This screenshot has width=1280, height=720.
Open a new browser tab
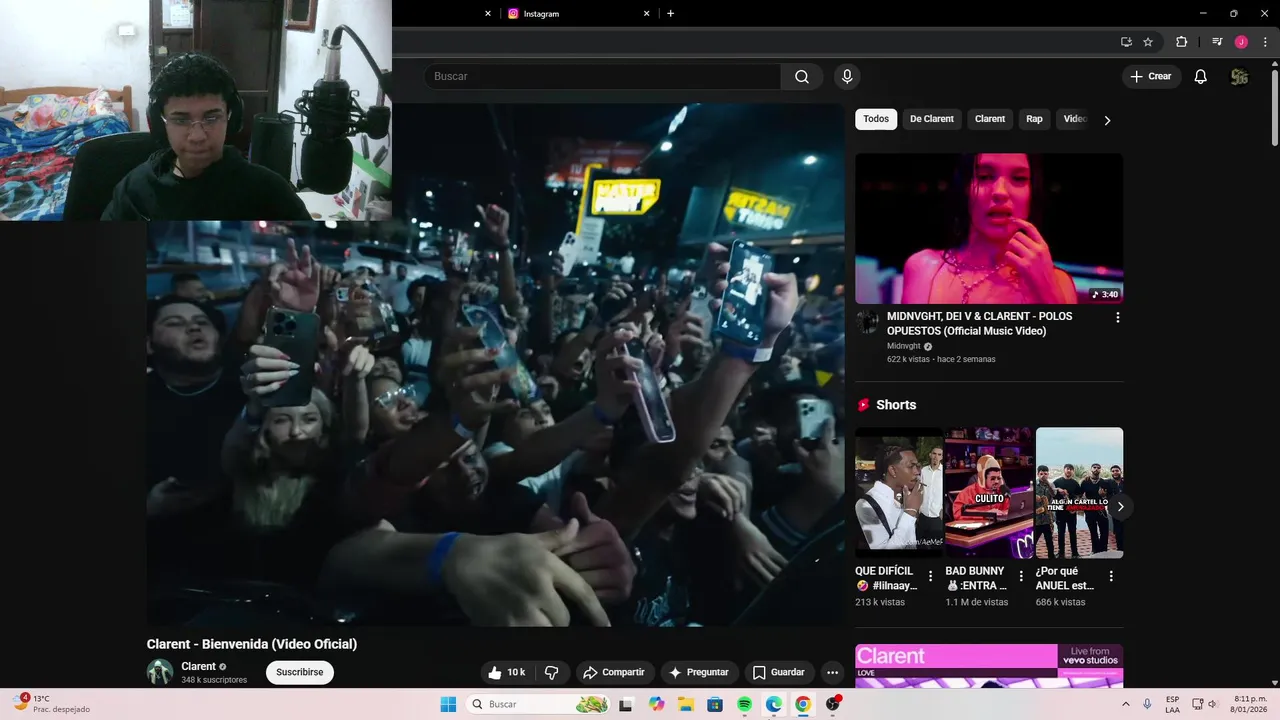(x=670, y=14)
